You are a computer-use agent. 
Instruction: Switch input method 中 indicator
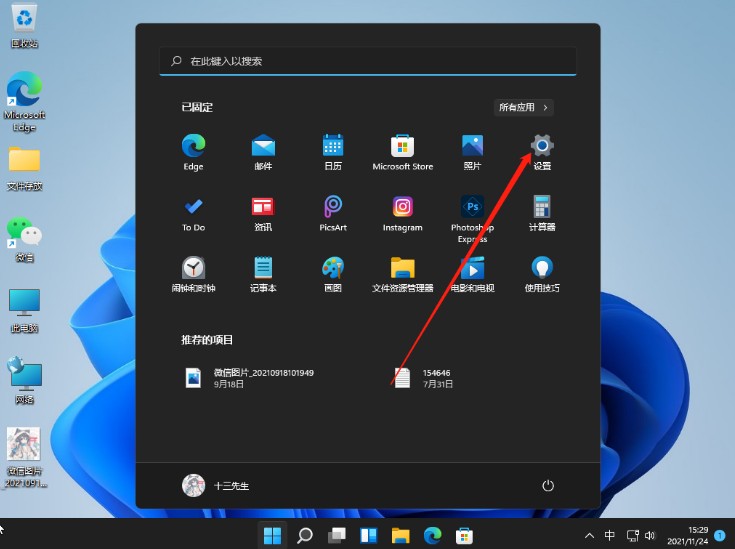click(609, 535)
